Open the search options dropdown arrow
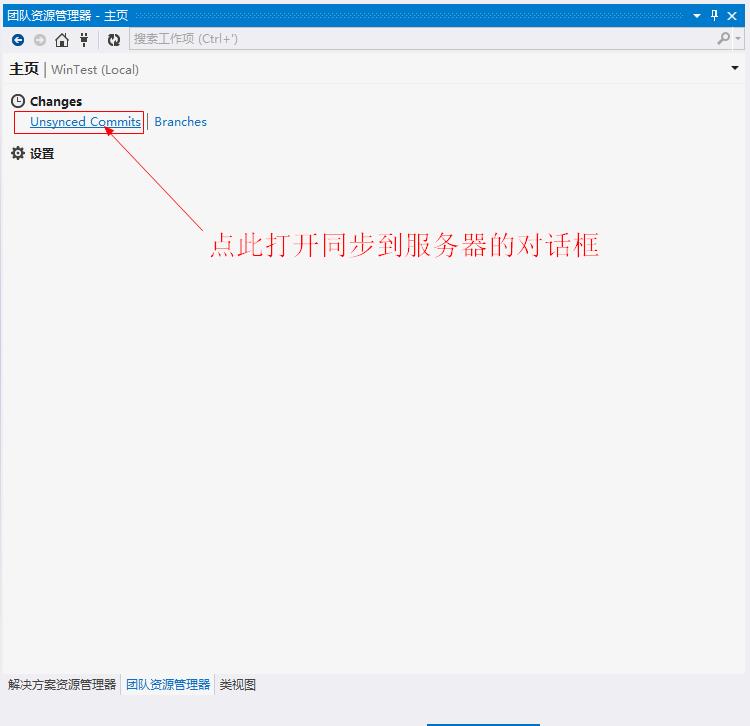 pos(738,38)
